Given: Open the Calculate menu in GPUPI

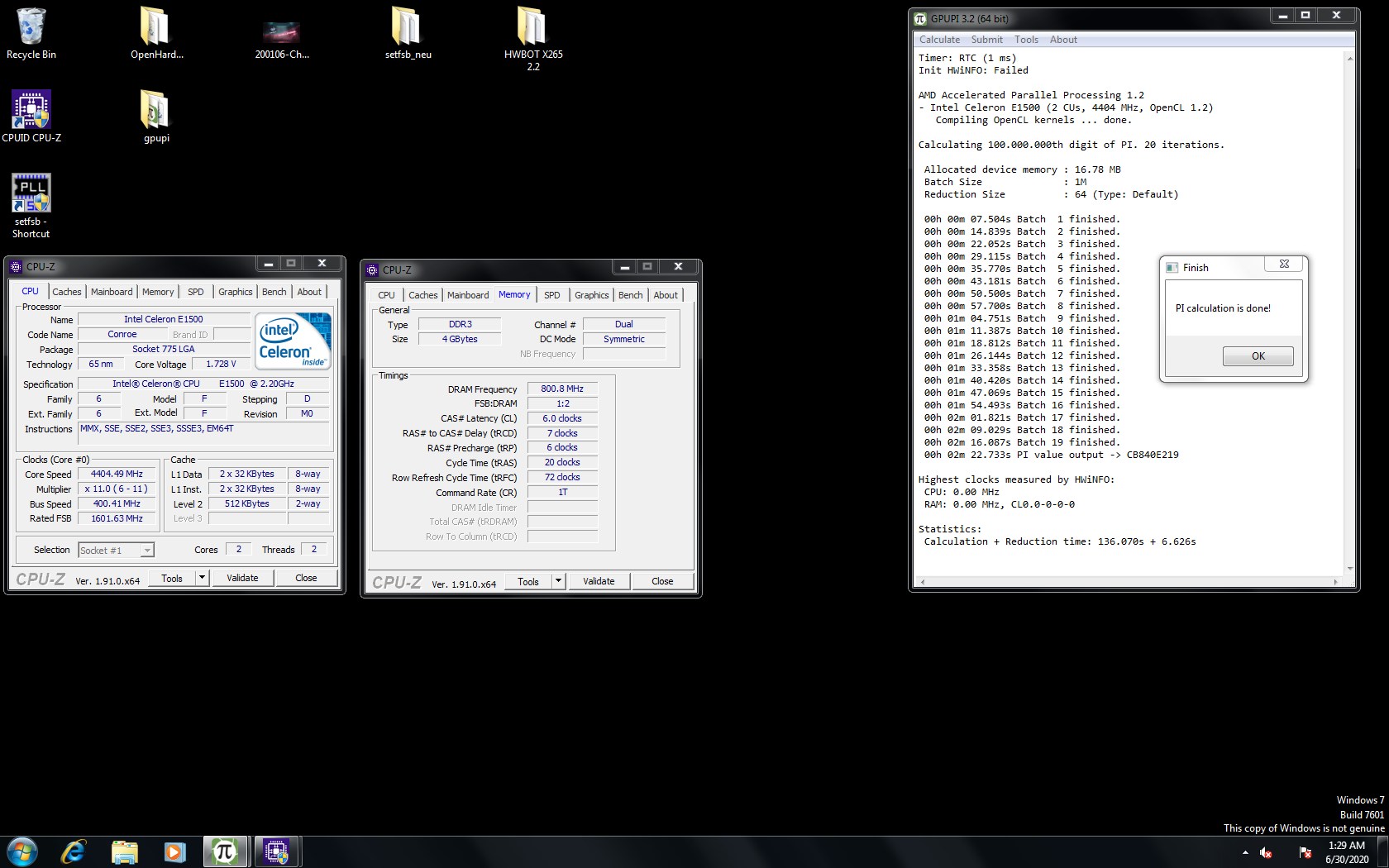Looking at the screenshot, I should click(940, 40).
